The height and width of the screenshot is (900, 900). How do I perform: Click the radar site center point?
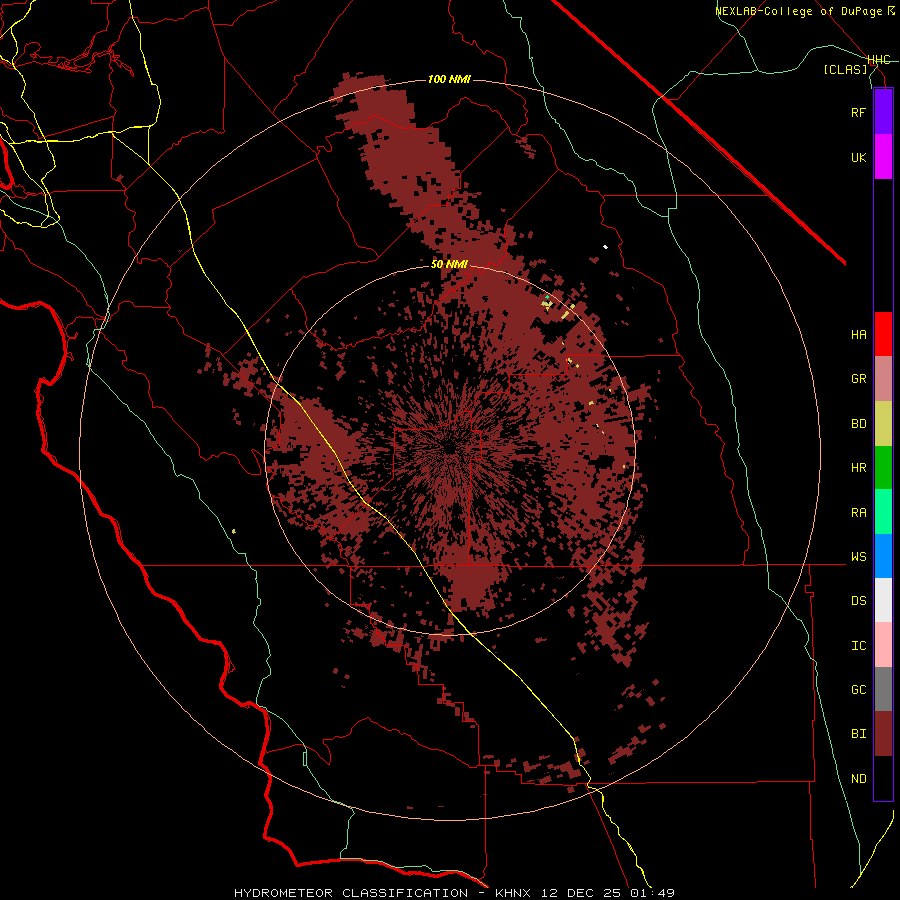pyautogui.click(x=451, y=448)
